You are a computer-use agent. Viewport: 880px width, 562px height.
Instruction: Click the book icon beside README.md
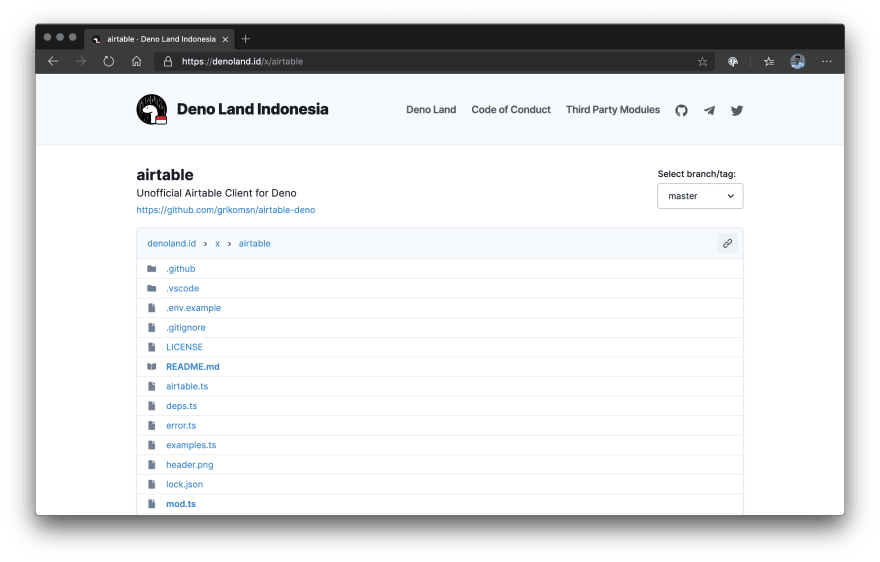coord(152,367)
